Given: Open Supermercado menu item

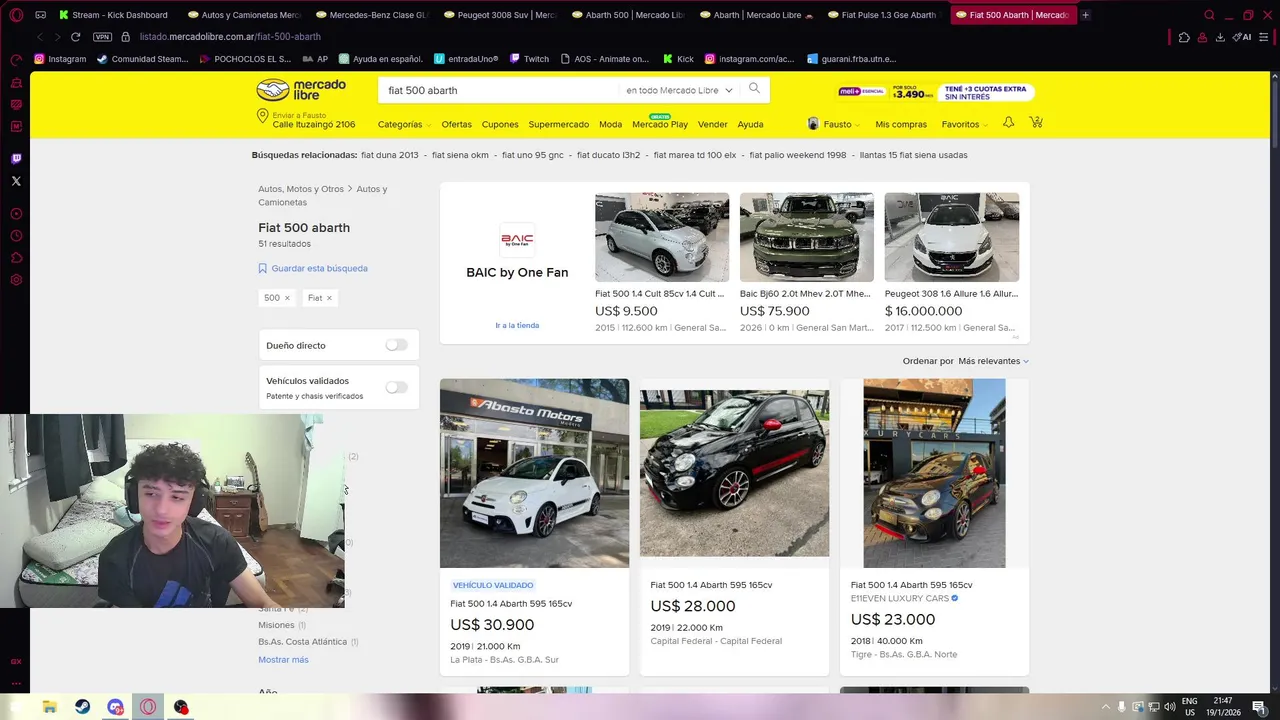Looking at the screenshot, I should coord(558,125).
